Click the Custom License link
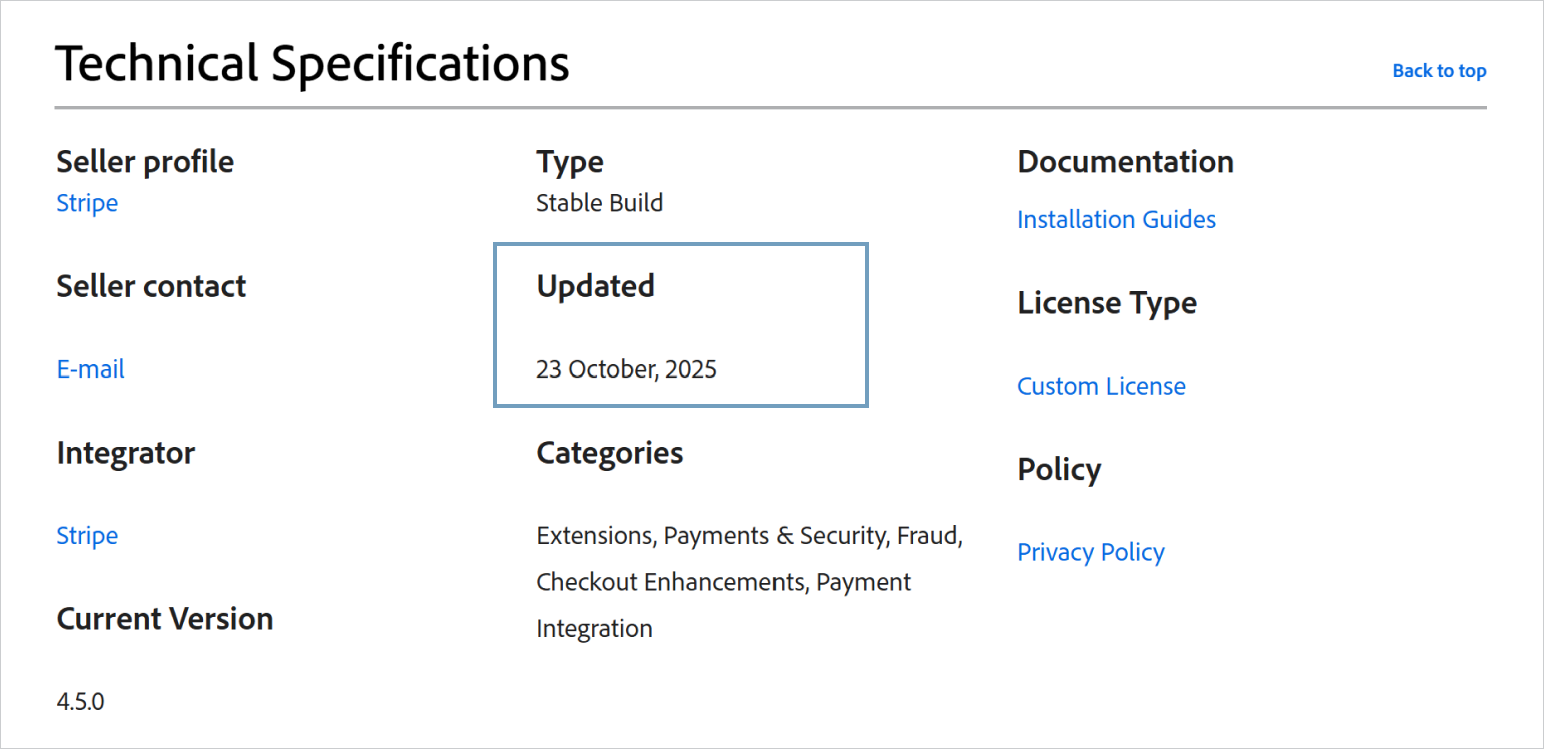 (1101, 386)
